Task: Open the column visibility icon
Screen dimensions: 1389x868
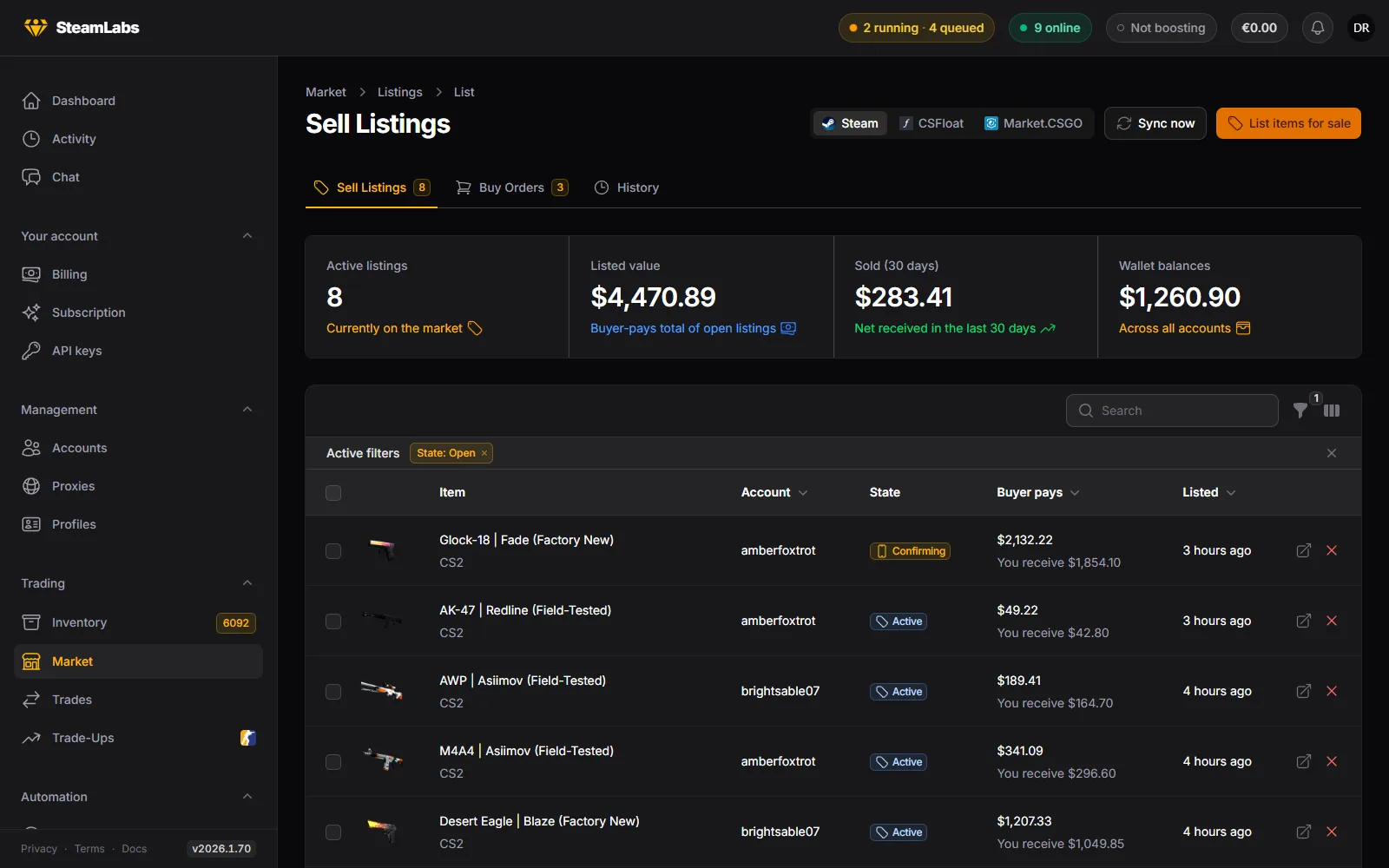Action: click(x=1332, y=411)
